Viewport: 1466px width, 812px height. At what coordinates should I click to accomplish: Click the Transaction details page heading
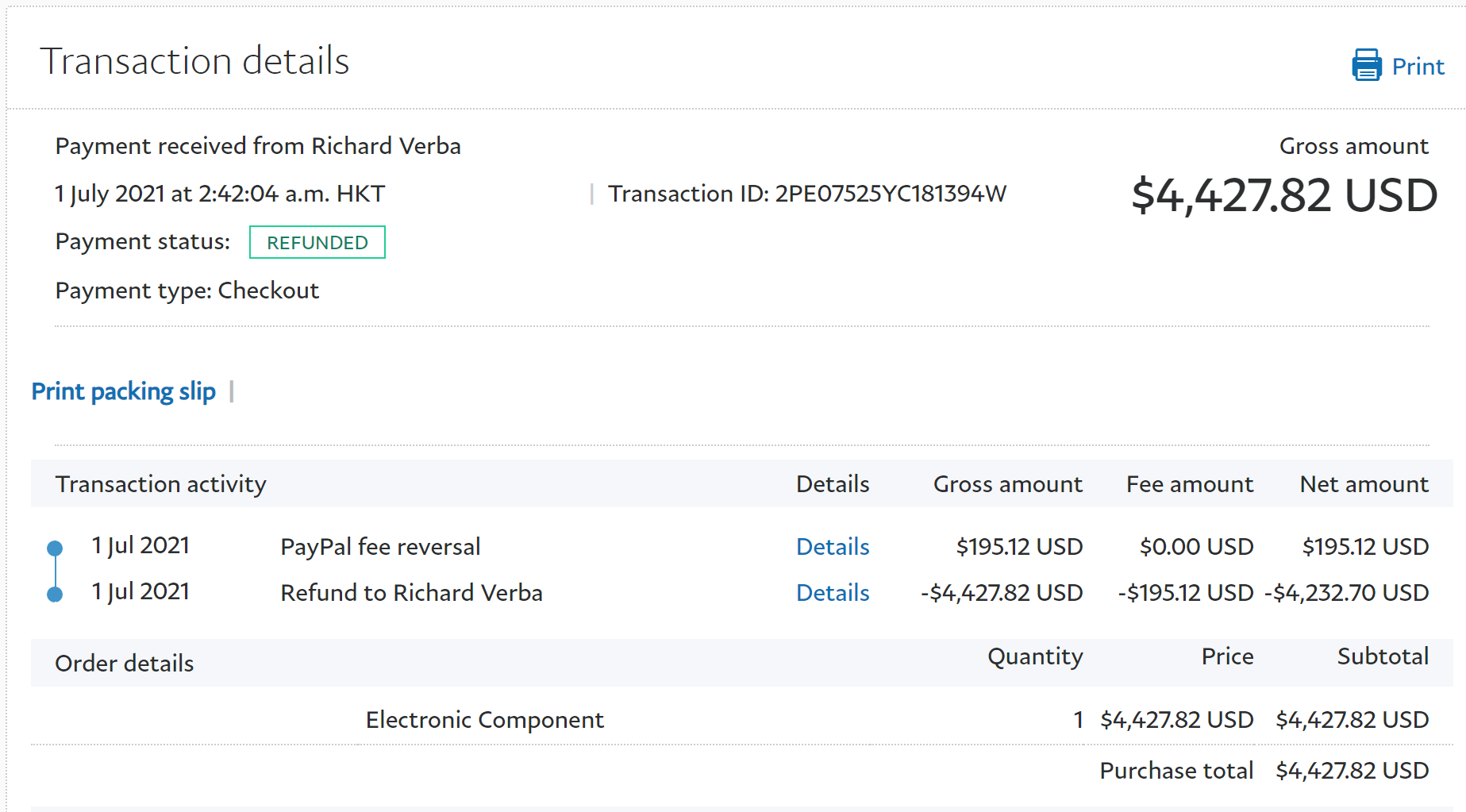(x=194, y=61)
